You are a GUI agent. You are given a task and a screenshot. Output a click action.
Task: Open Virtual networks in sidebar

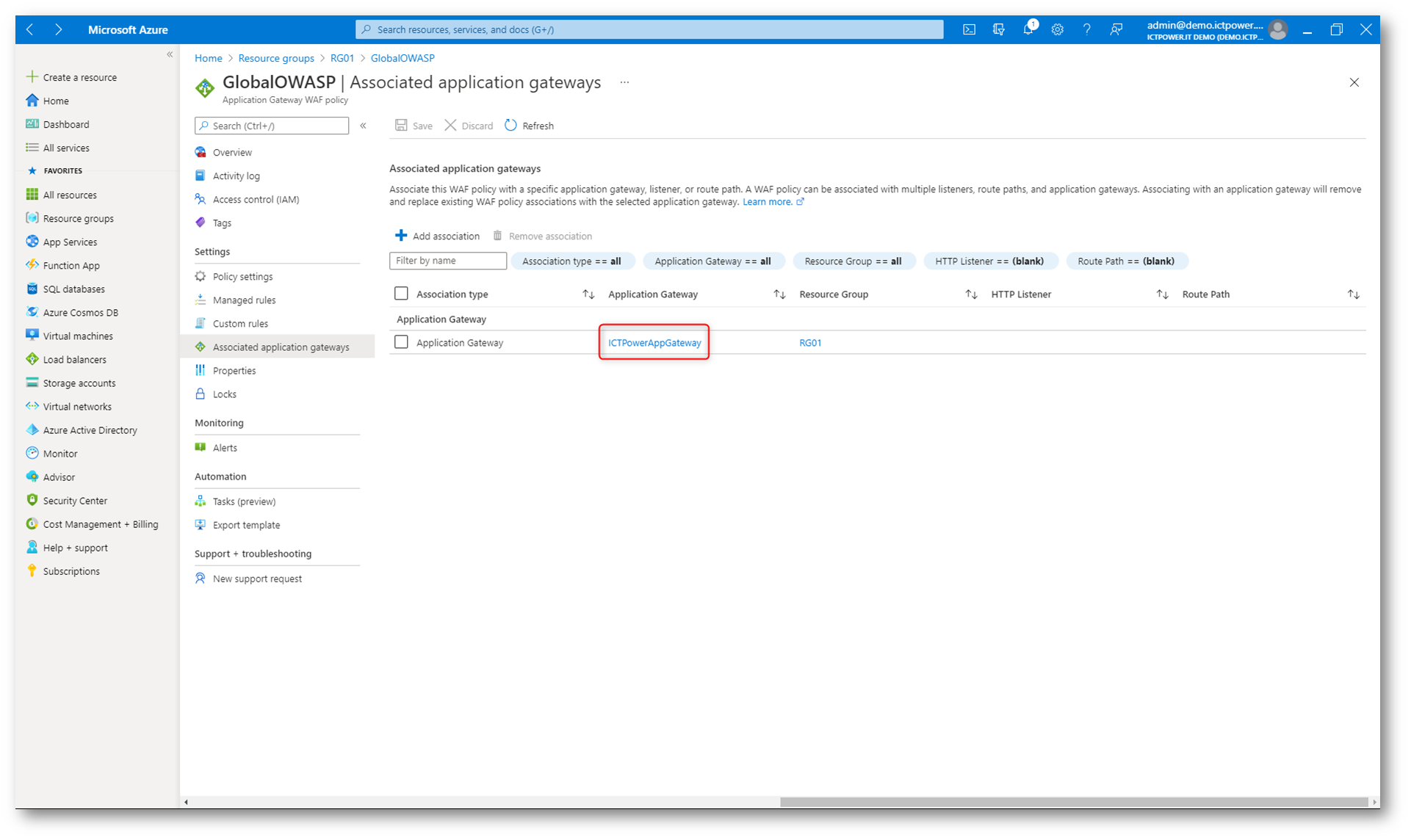pos(76,406)
